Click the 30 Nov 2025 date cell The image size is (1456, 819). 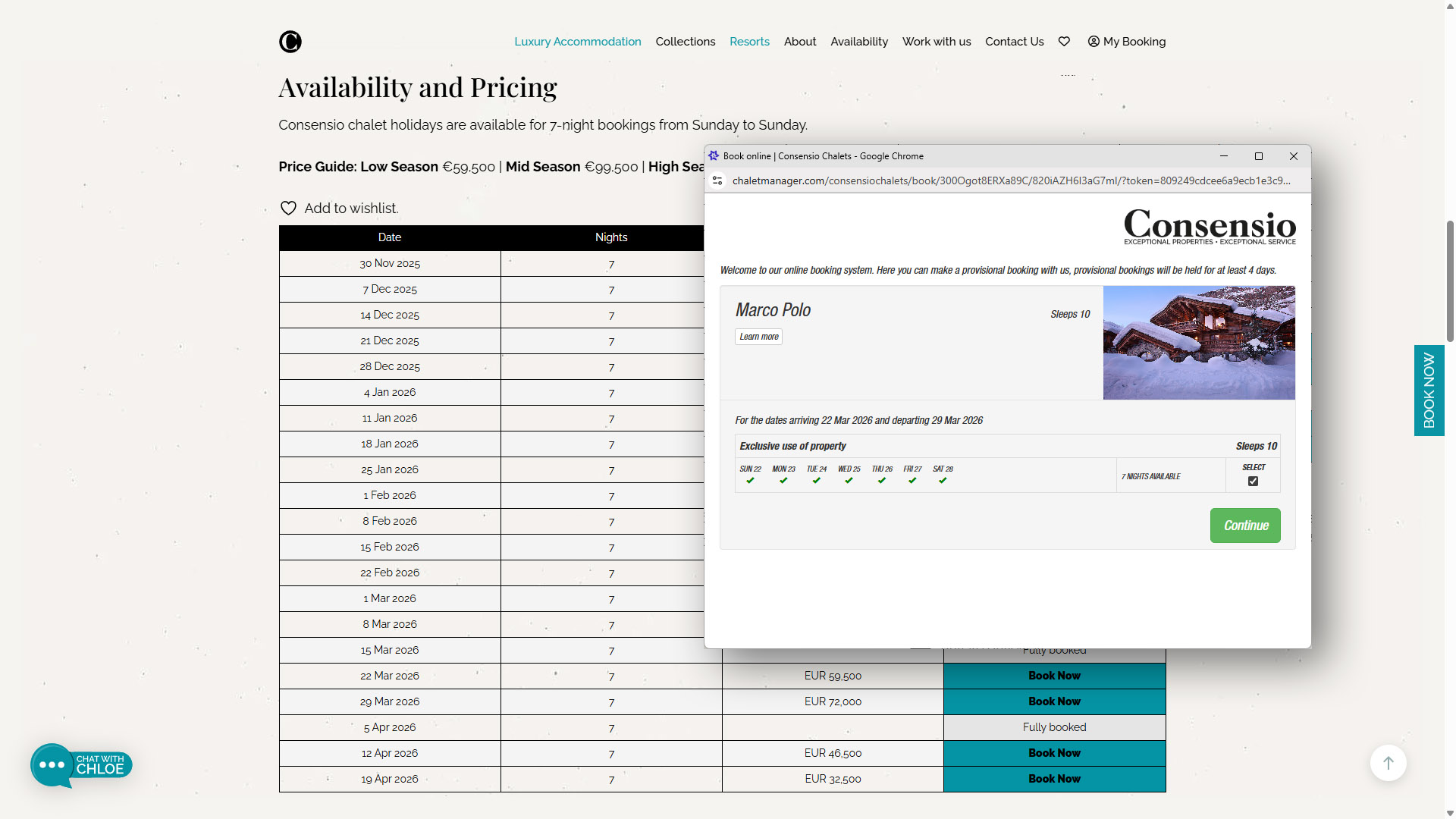[x=390, y=263]
